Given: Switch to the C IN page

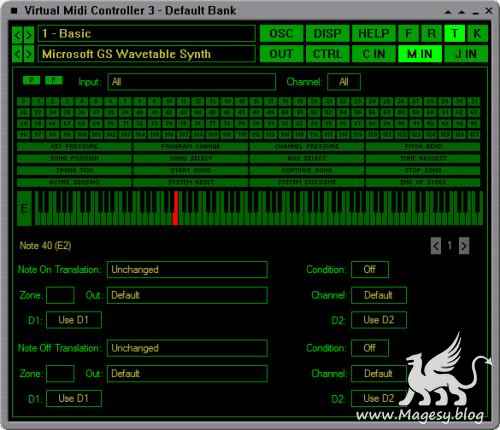Looking at the screenshot, I should click(374, 54).
